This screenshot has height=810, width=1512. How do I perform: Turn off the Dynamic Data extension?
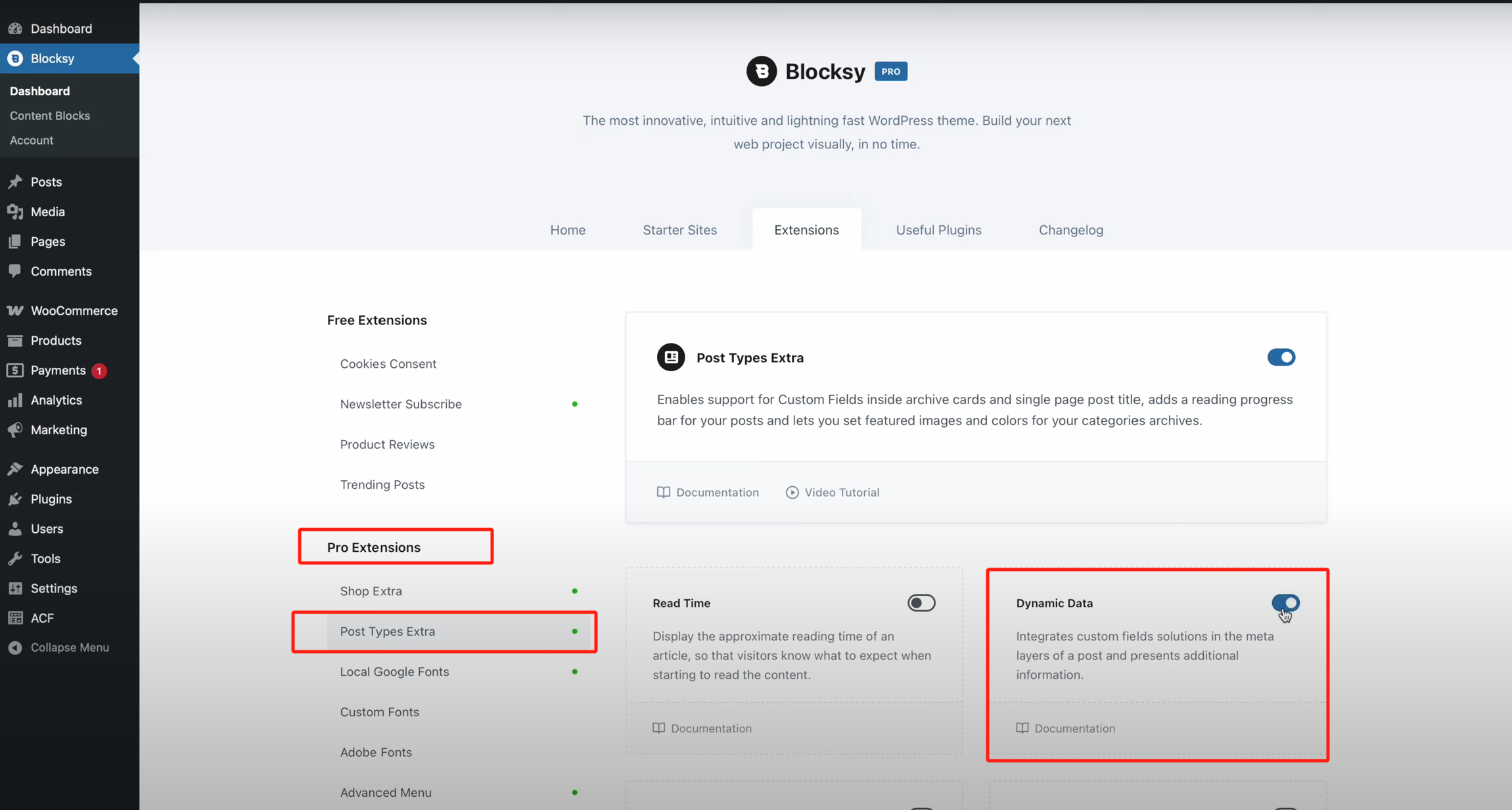pos(1285,602)
